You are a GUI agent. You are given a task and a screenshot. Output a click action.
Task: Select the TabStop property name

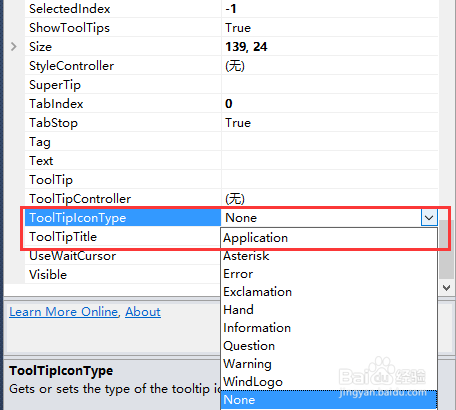pyautogui.click(x=53, y=123)
